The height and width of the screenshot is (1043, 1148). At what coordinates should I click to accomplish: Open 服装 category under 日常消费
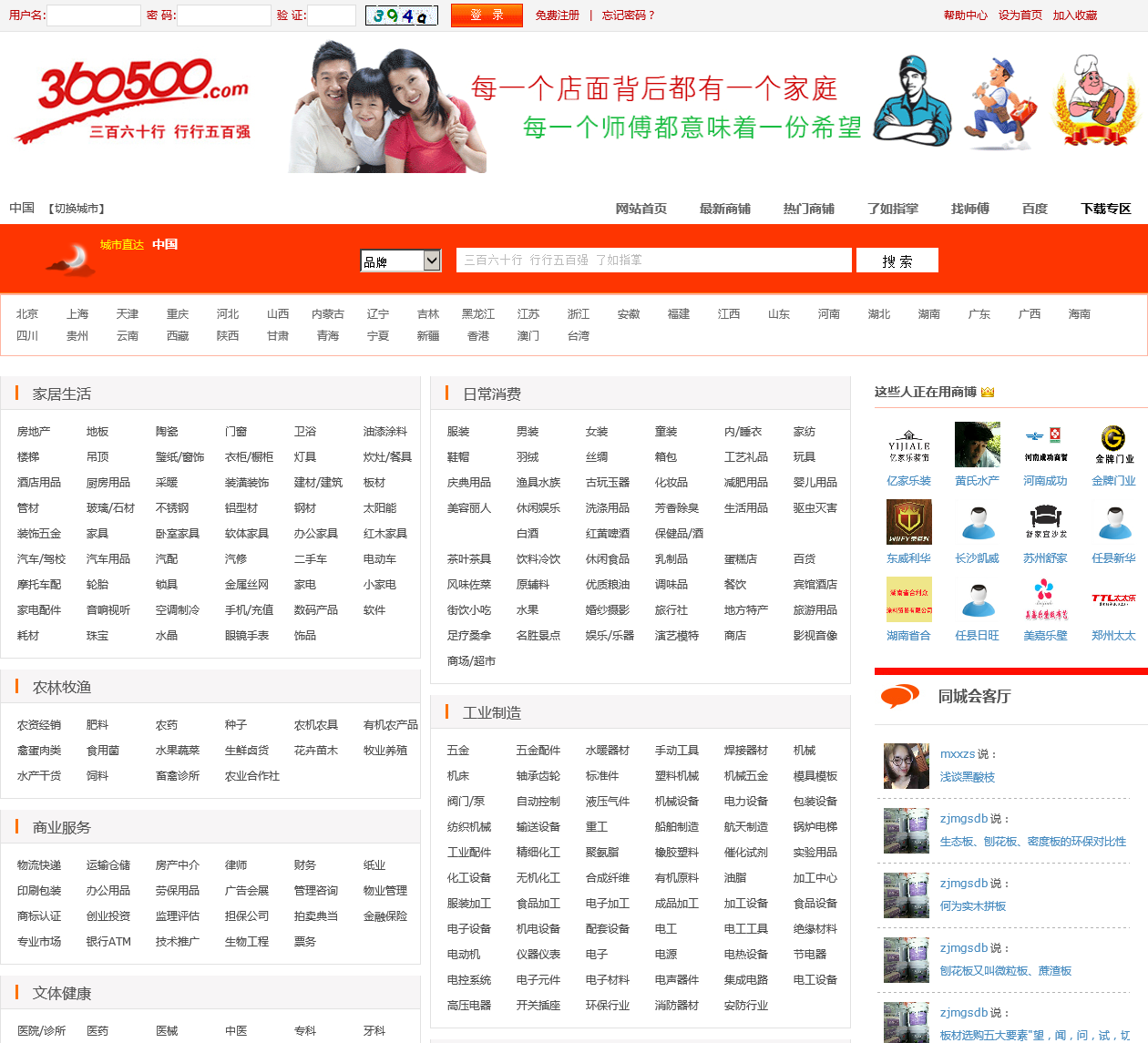click(458, 432)
